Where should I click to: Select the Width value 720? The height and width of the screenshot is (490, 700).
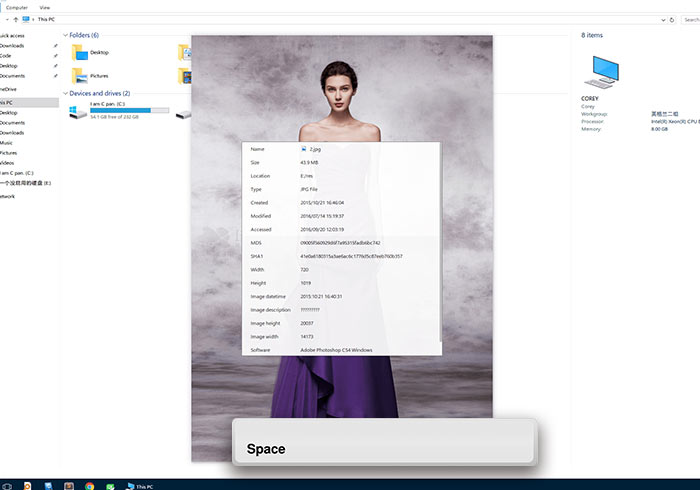pyautogui.click(x=304, y=270)
